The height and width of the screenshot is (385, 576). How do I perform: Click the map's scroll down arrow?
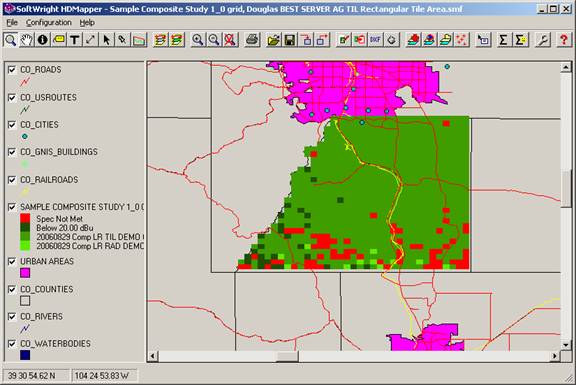[x=566, y=345]
